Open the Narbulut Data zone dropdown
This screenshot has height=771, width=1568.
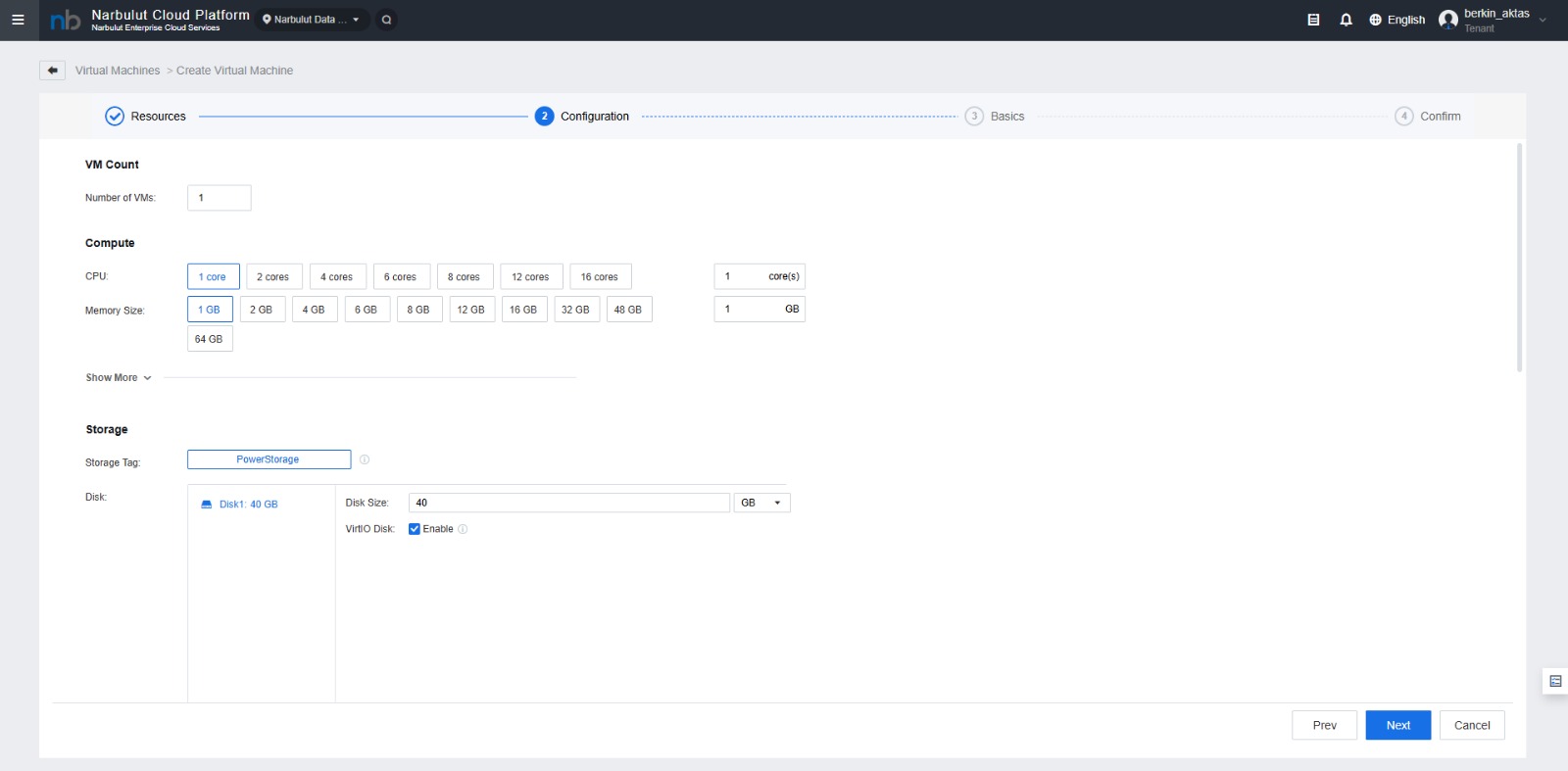pyautogui.click(x=312, y=20)
